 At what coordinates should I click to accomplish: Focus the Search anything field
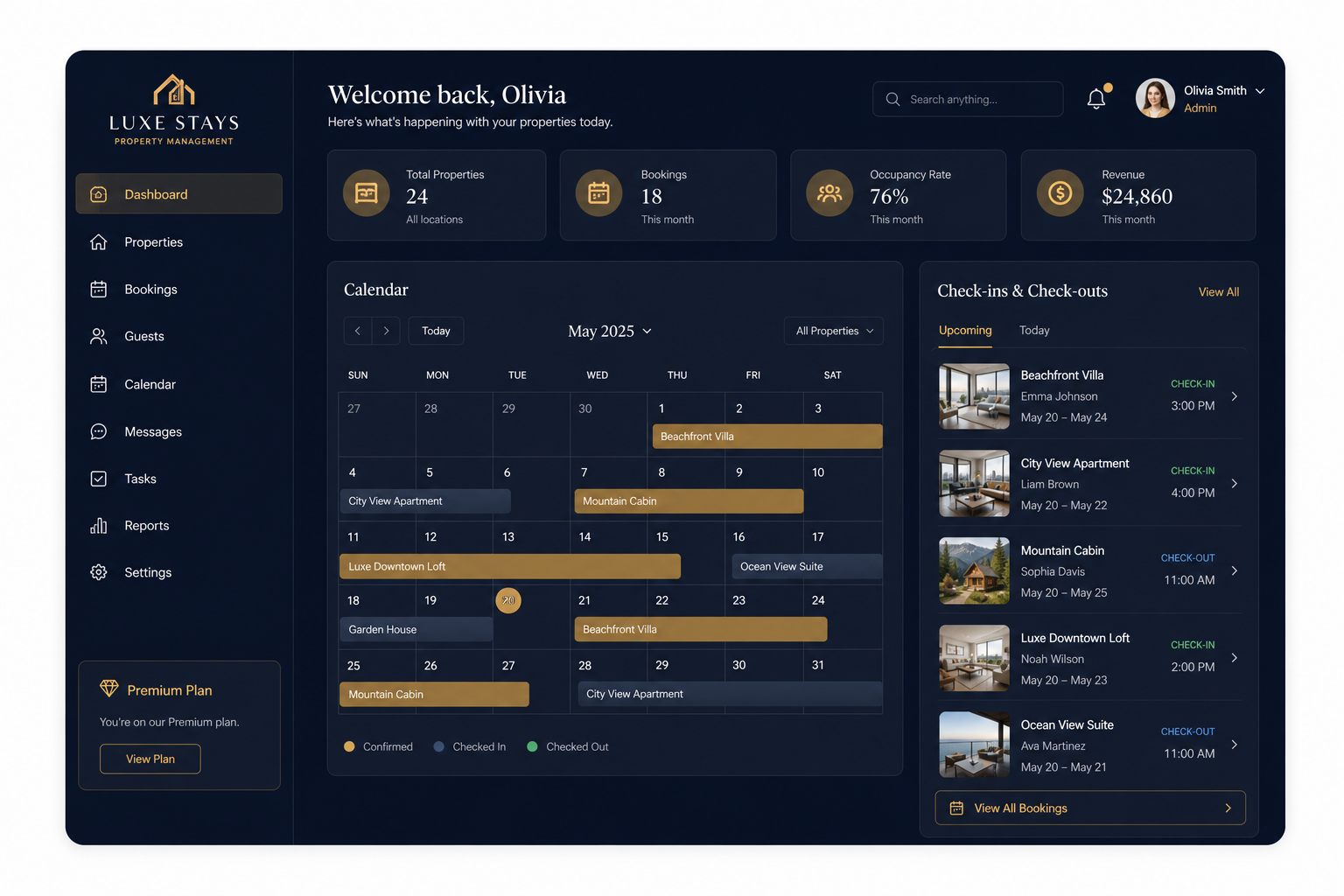pyautogui.click(x=968, y=99)
